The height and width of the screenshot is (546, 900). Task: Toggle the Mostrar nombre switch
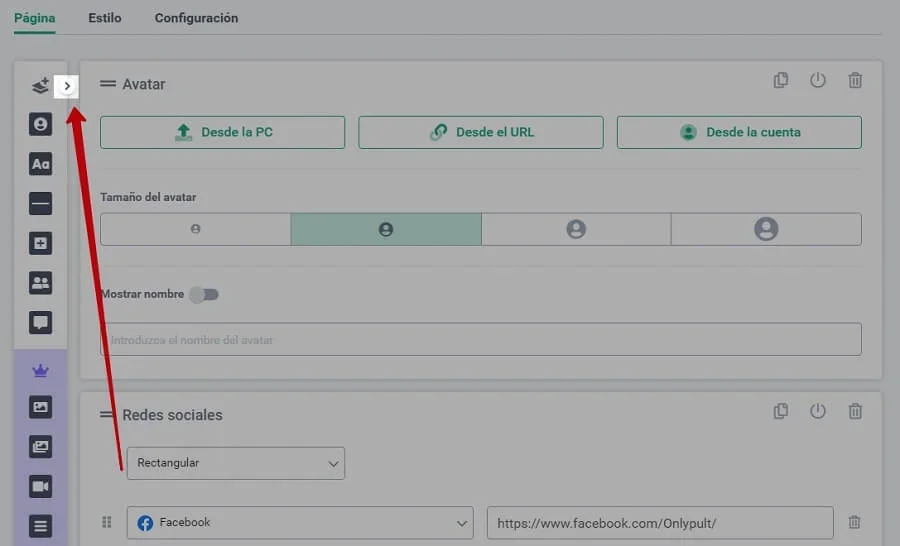(x=204, y=294)
